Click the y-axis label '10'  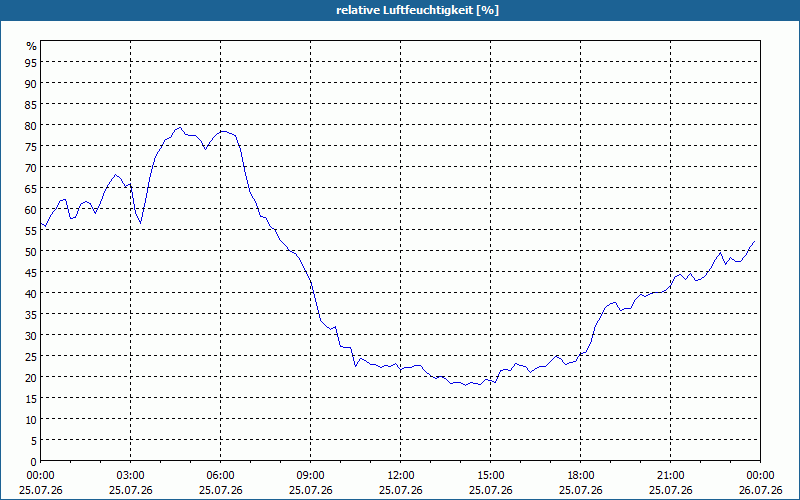31,420
